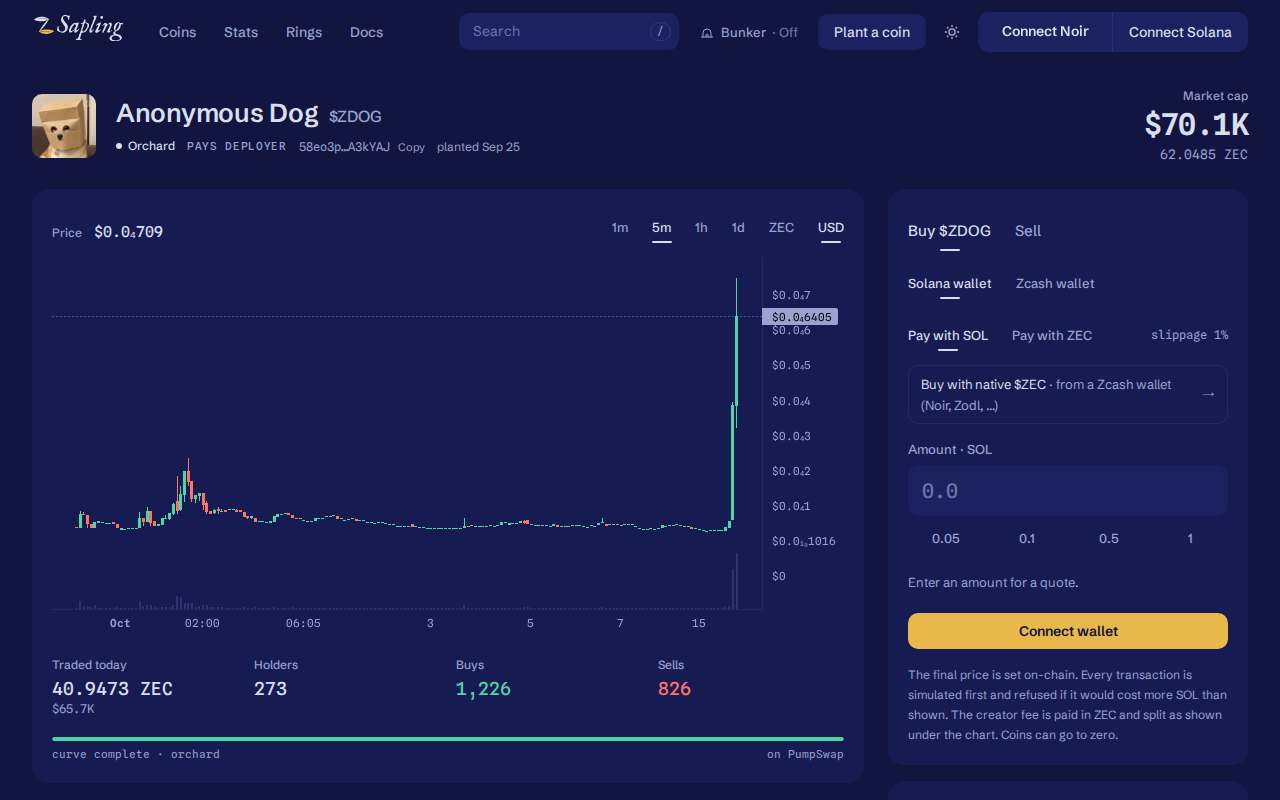Switch to the Sell tab
Viewport: 1280px width, 800px height.
point(1028,231)
